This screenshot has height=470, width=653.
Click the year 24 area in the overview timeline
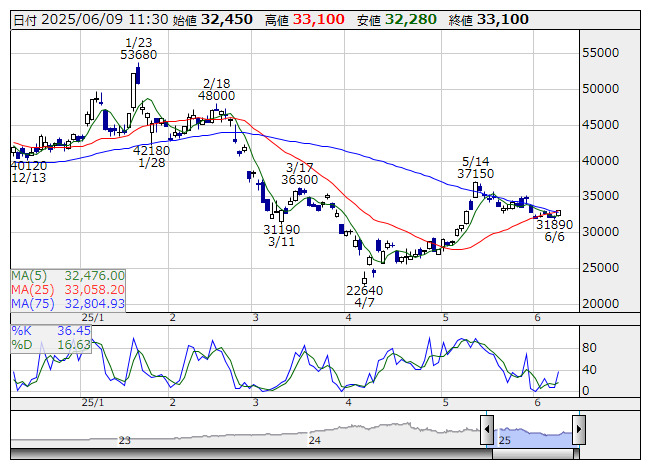click(x=314, y=440)
